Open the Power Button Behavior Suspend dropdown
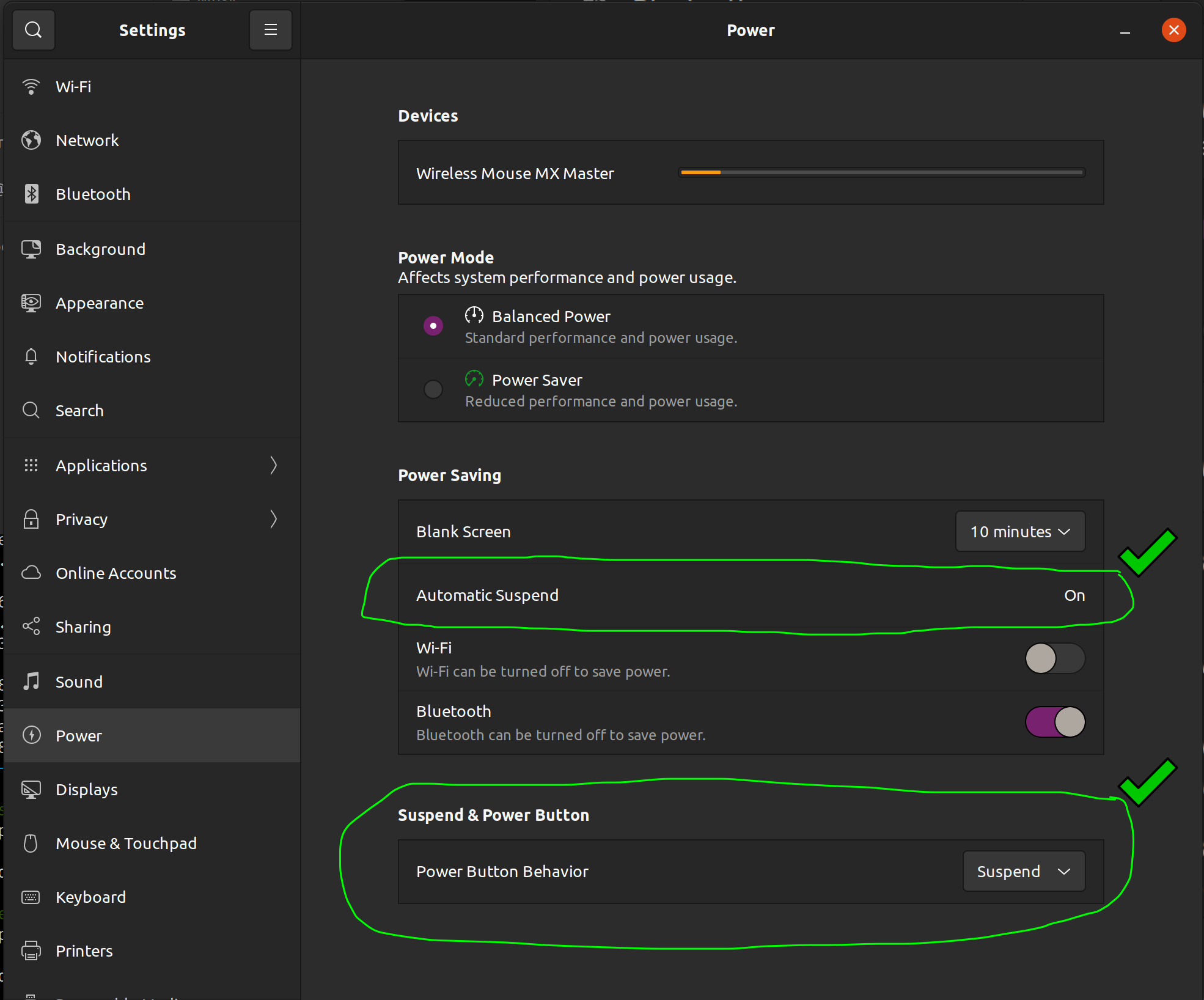Screen dimensions: 1204x1000 point(1024,871)
